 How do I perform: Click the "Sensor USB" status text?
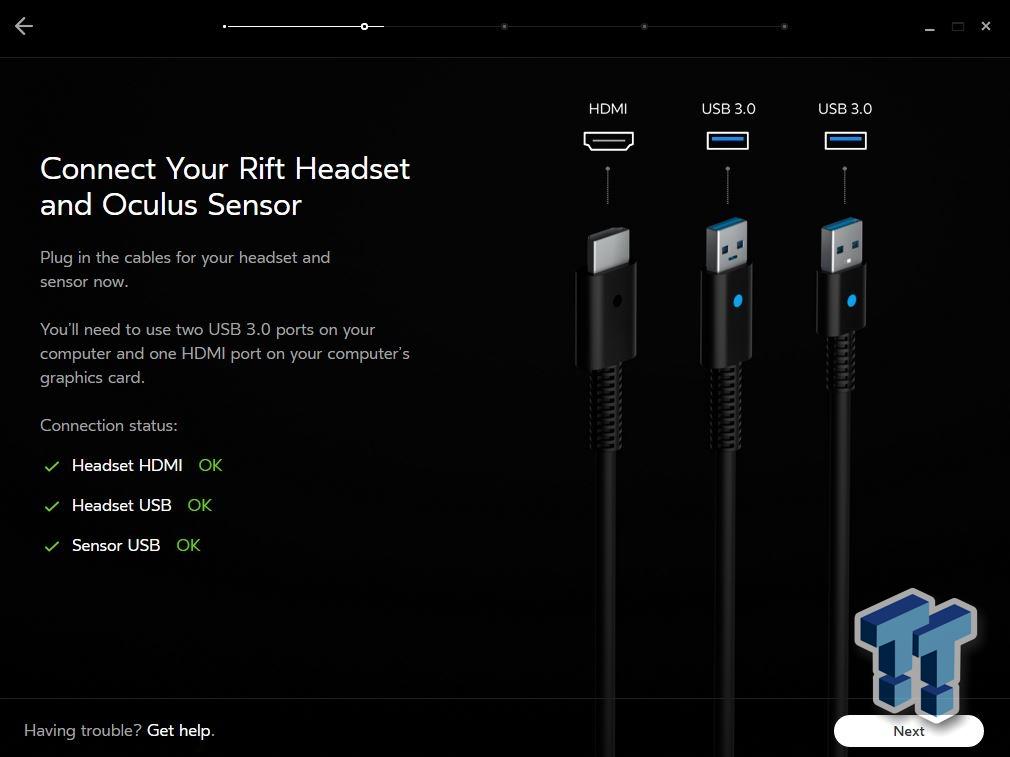[x=116, y=545]
